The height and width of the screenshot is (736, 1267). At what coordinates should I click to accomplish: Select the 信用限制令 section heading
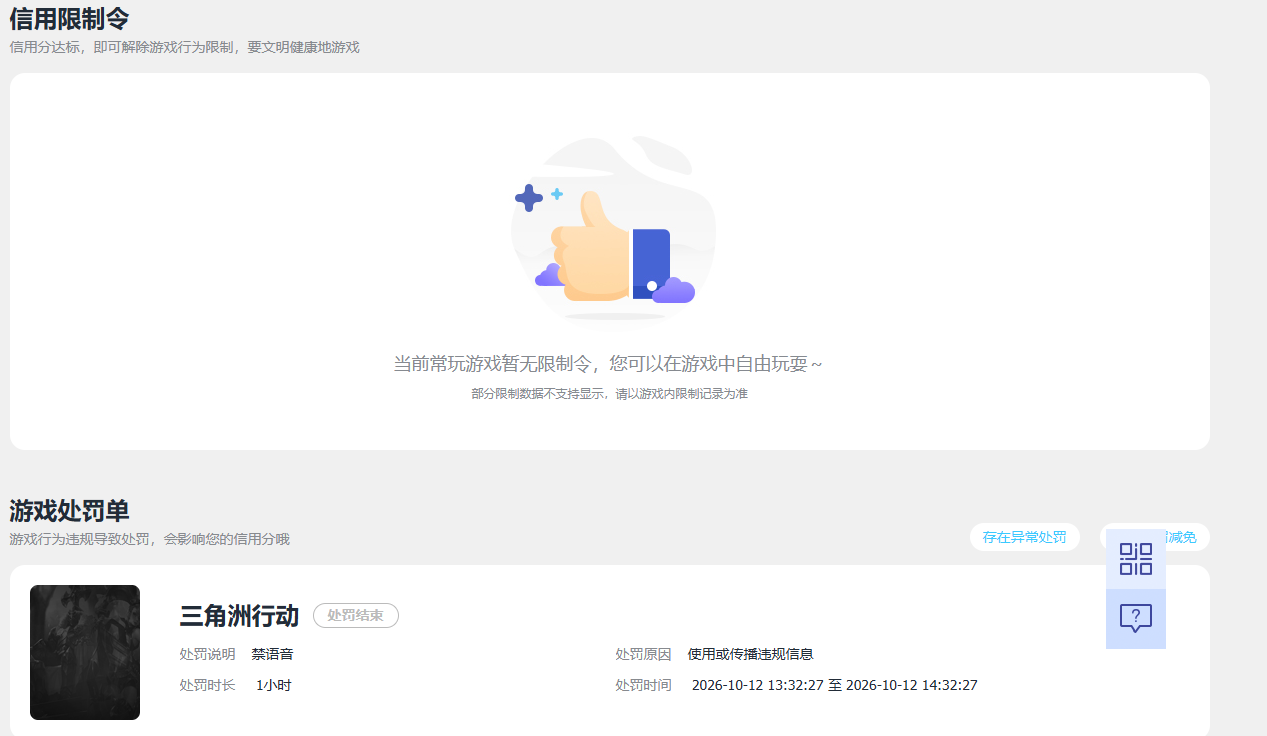[x=69, y=18]
